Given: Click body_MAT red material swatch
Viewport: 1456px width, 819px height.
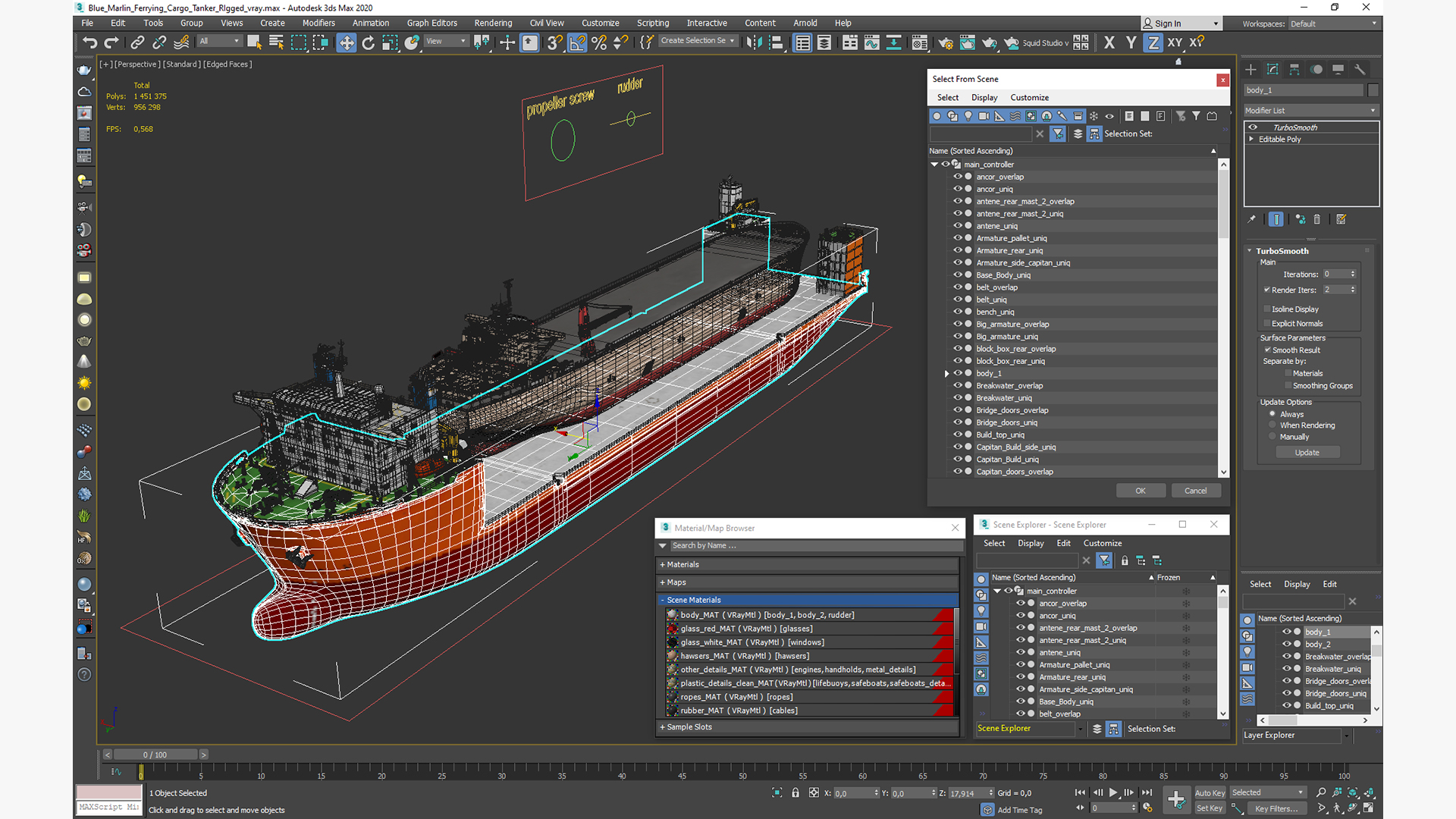Looking at the screenshot, I should (x=943, y=615).
